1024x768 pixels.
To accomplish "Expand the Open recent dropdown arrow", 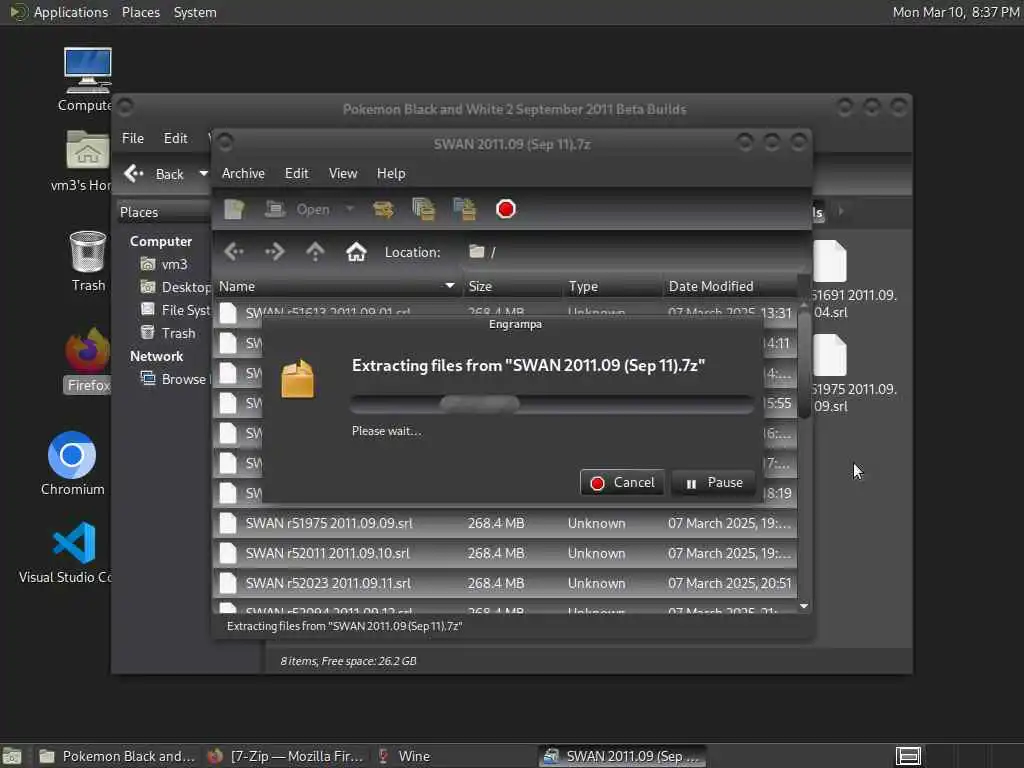I will coord(350,210).
